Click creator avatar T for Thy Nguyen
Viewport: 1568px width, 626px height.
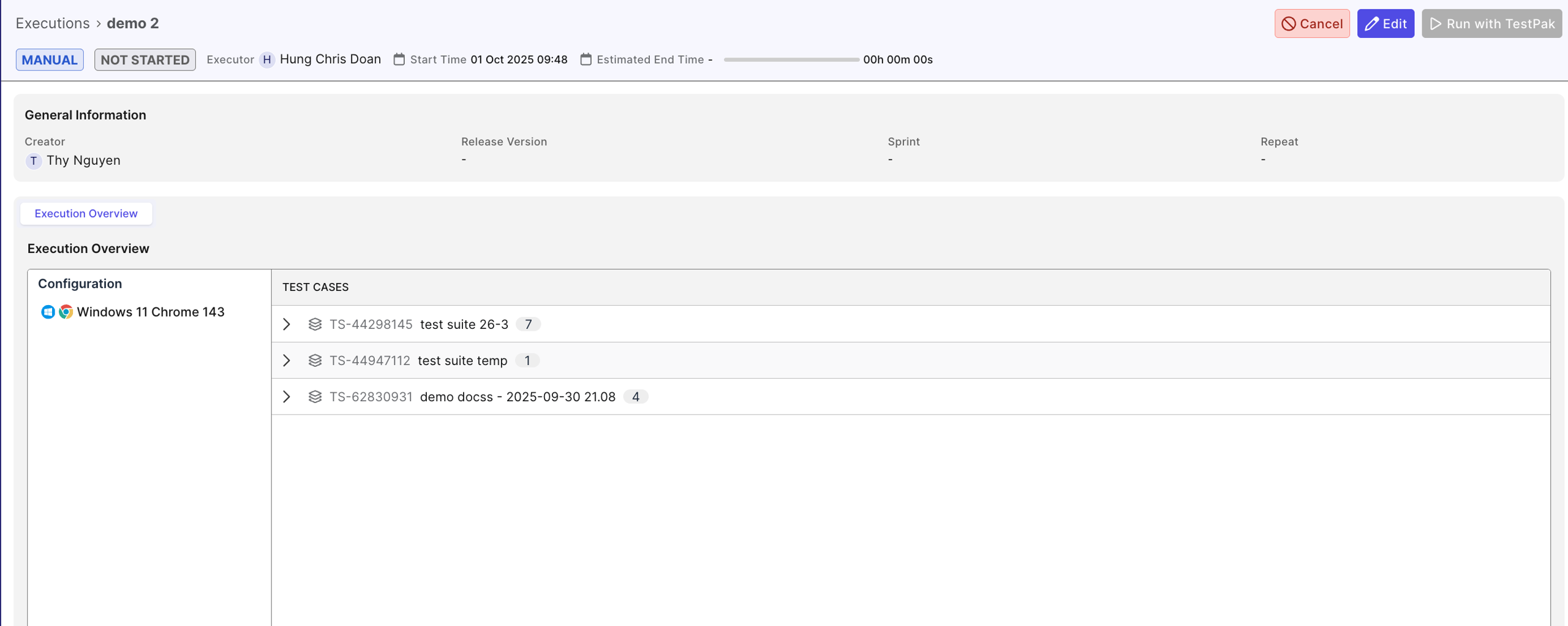click(x=34, y=160)
